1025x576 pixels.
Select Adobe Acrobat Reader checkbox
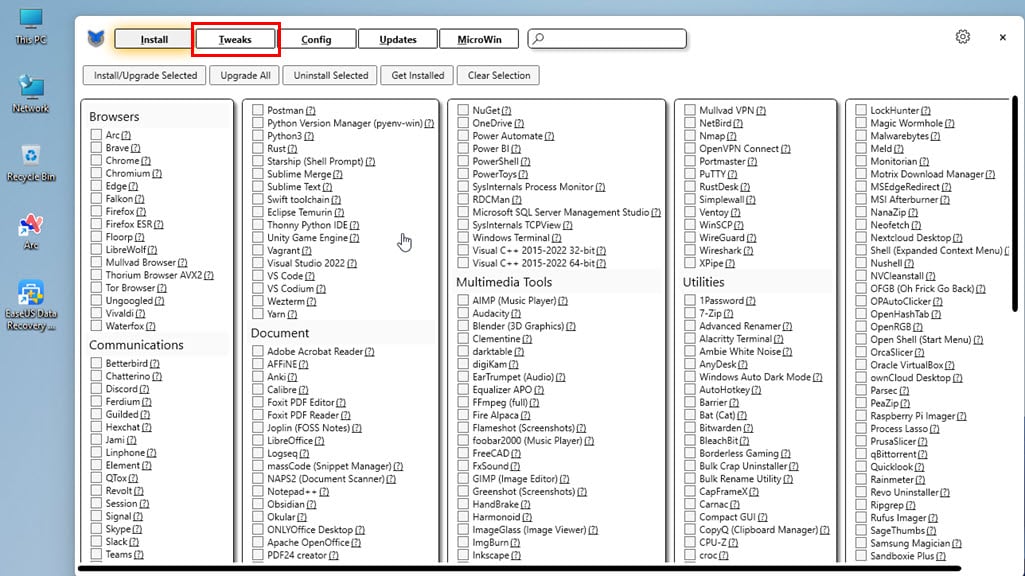click(x=258, y=351)
